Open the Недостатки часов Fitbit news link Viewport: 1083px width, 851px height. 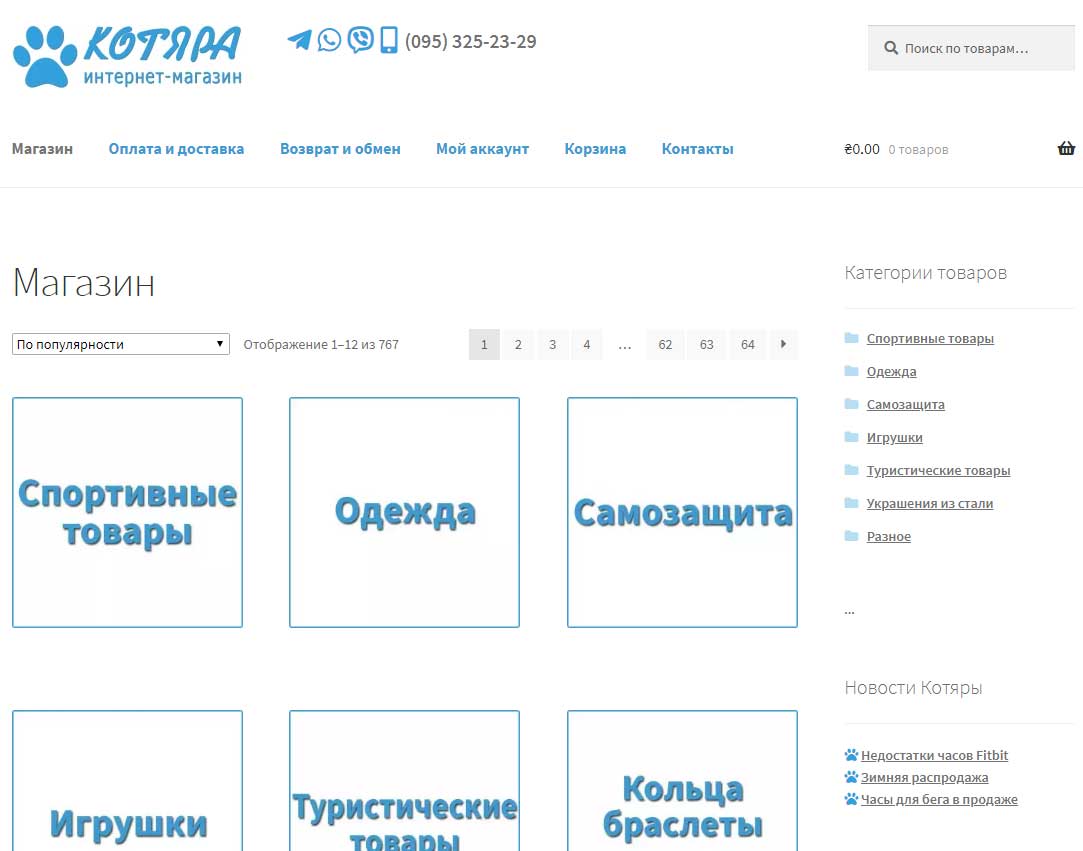[935, 755]
